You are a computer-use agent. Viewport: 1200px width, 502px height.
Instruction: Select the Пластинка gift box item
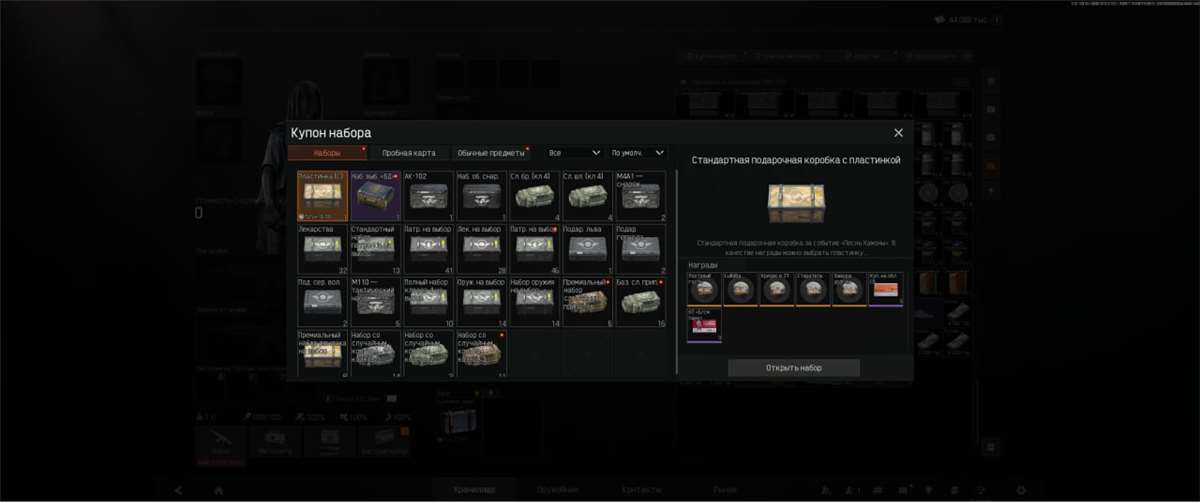323,196
